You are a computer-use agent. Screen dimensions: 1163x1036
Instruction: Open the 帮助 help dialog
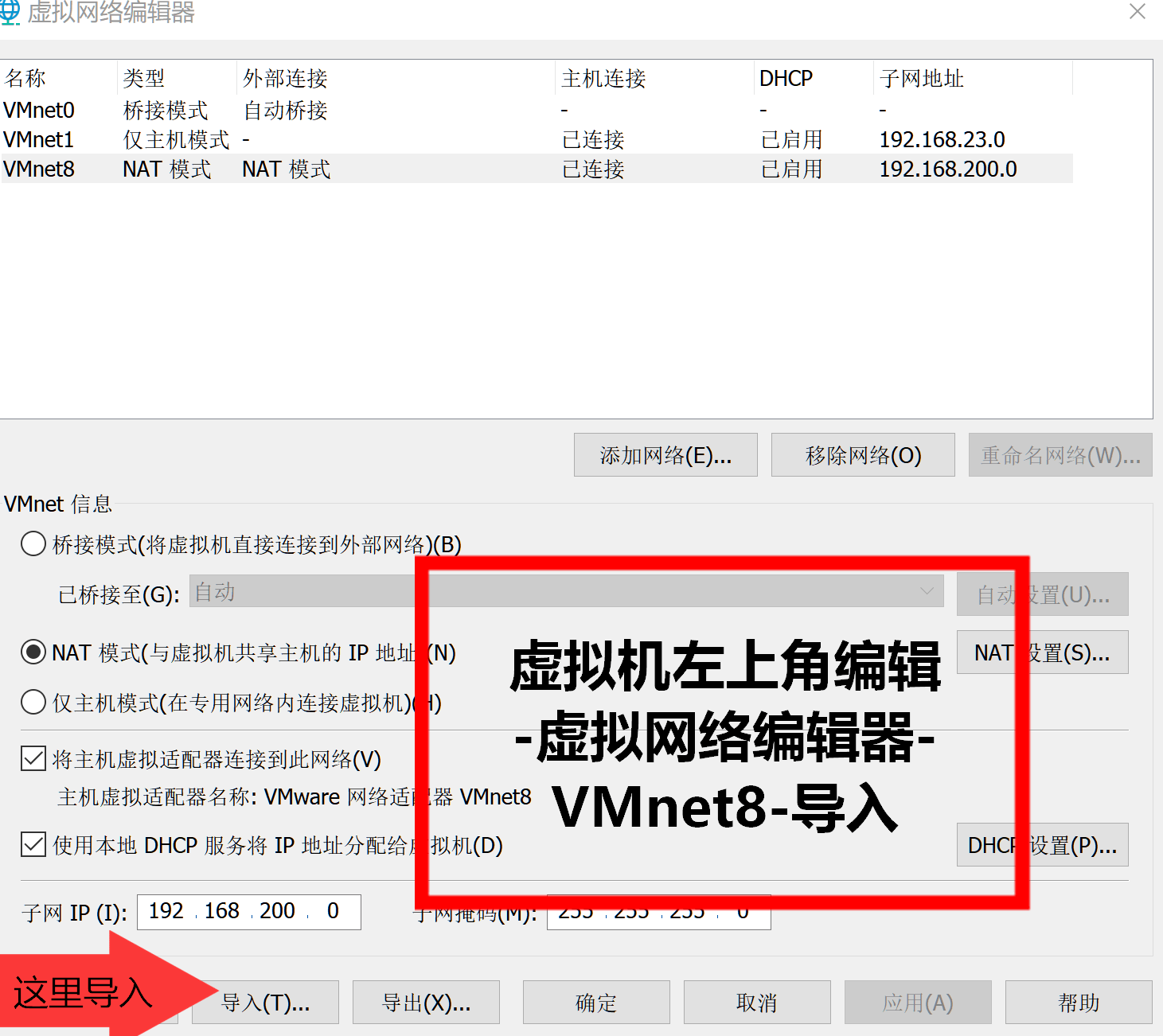(1078, 1002)
